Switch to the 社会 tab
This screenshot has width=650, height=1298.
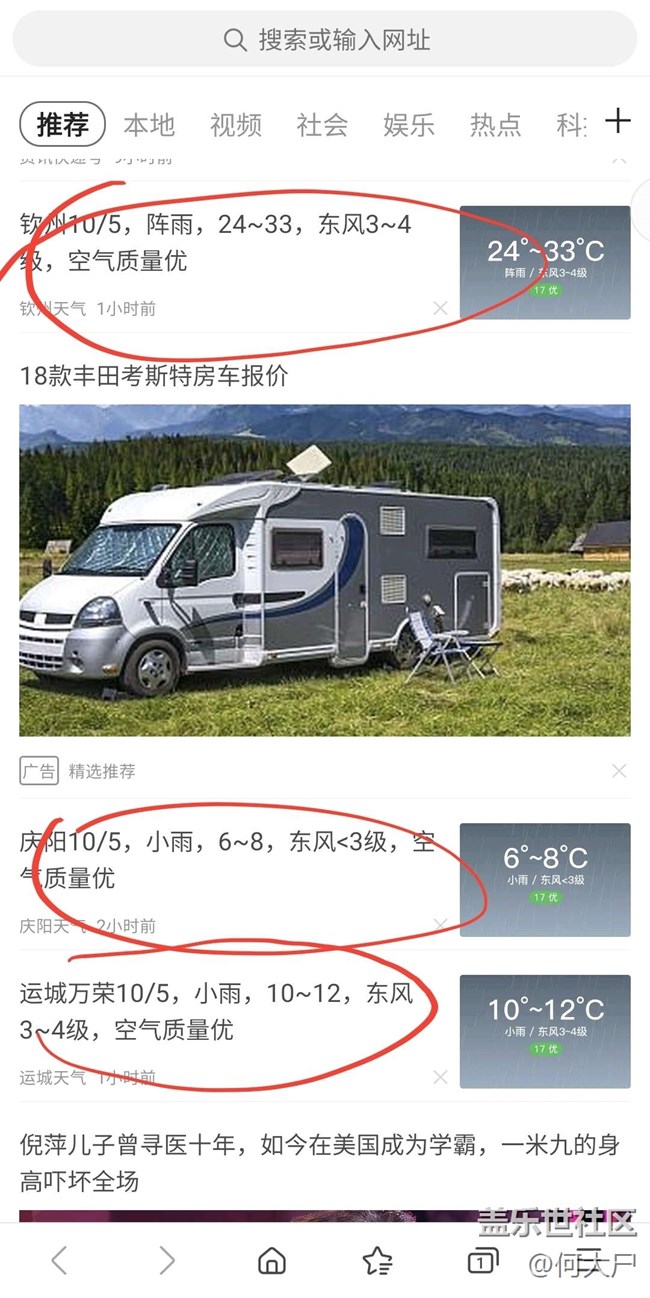[322, 124]
